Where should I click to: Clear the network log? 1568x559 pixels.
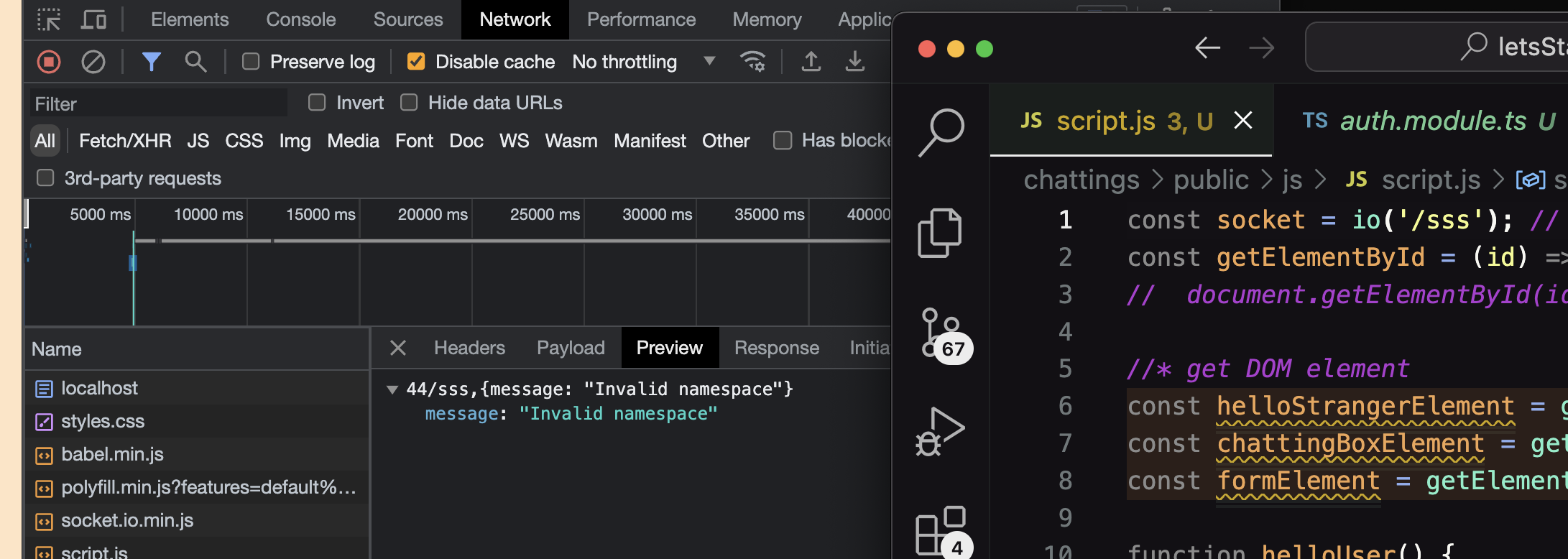click(x=93, y=62)
